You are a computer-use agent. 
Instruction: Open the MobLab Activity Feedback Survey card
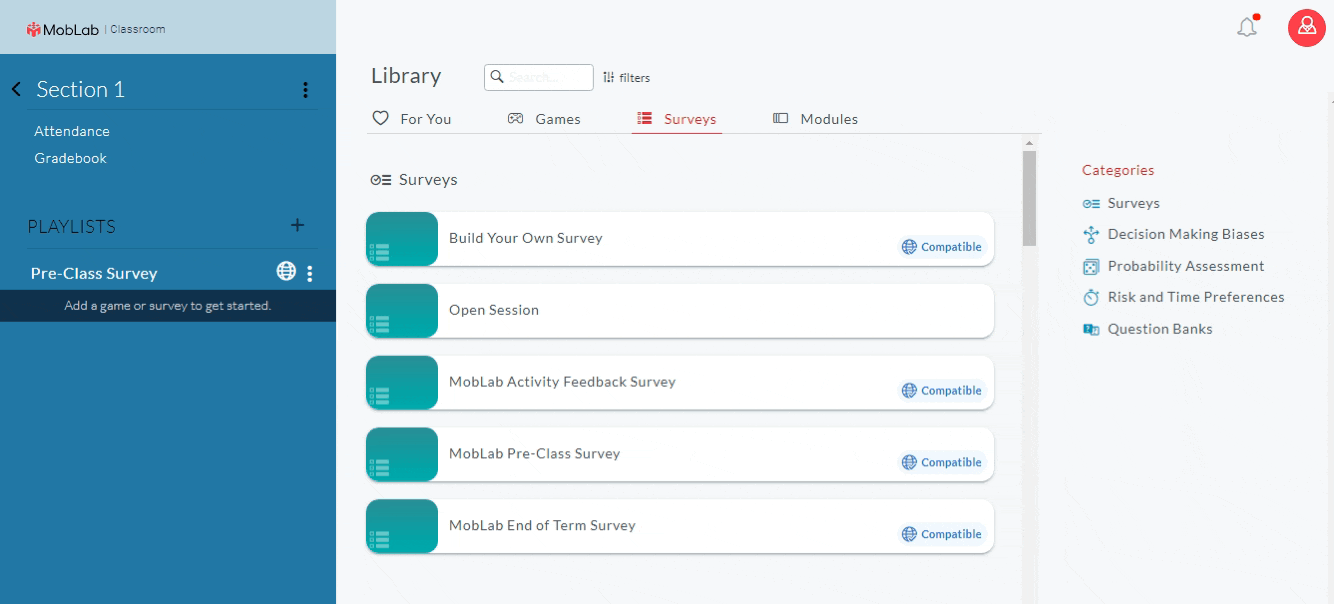click(x=680, y=383)
